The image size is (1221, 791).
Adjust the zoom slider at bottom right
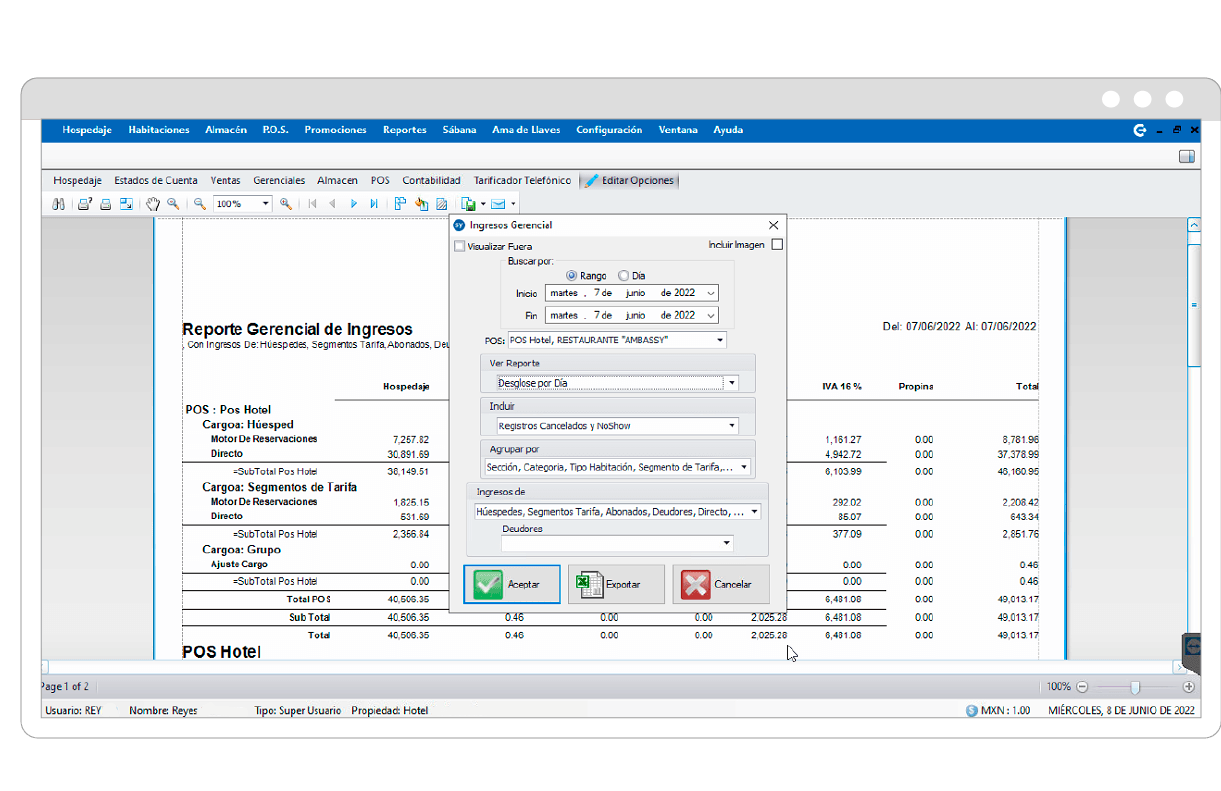pos(1136,687)
